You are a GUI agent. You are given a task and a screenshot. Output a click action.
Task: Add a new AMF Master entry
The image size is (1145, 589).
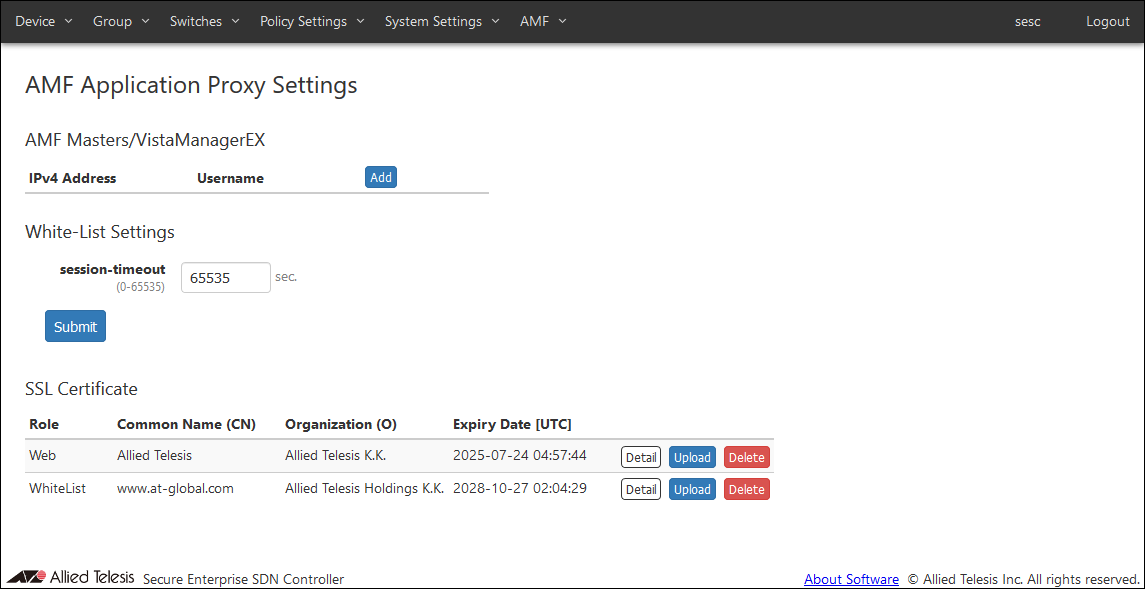coord(381,177)
